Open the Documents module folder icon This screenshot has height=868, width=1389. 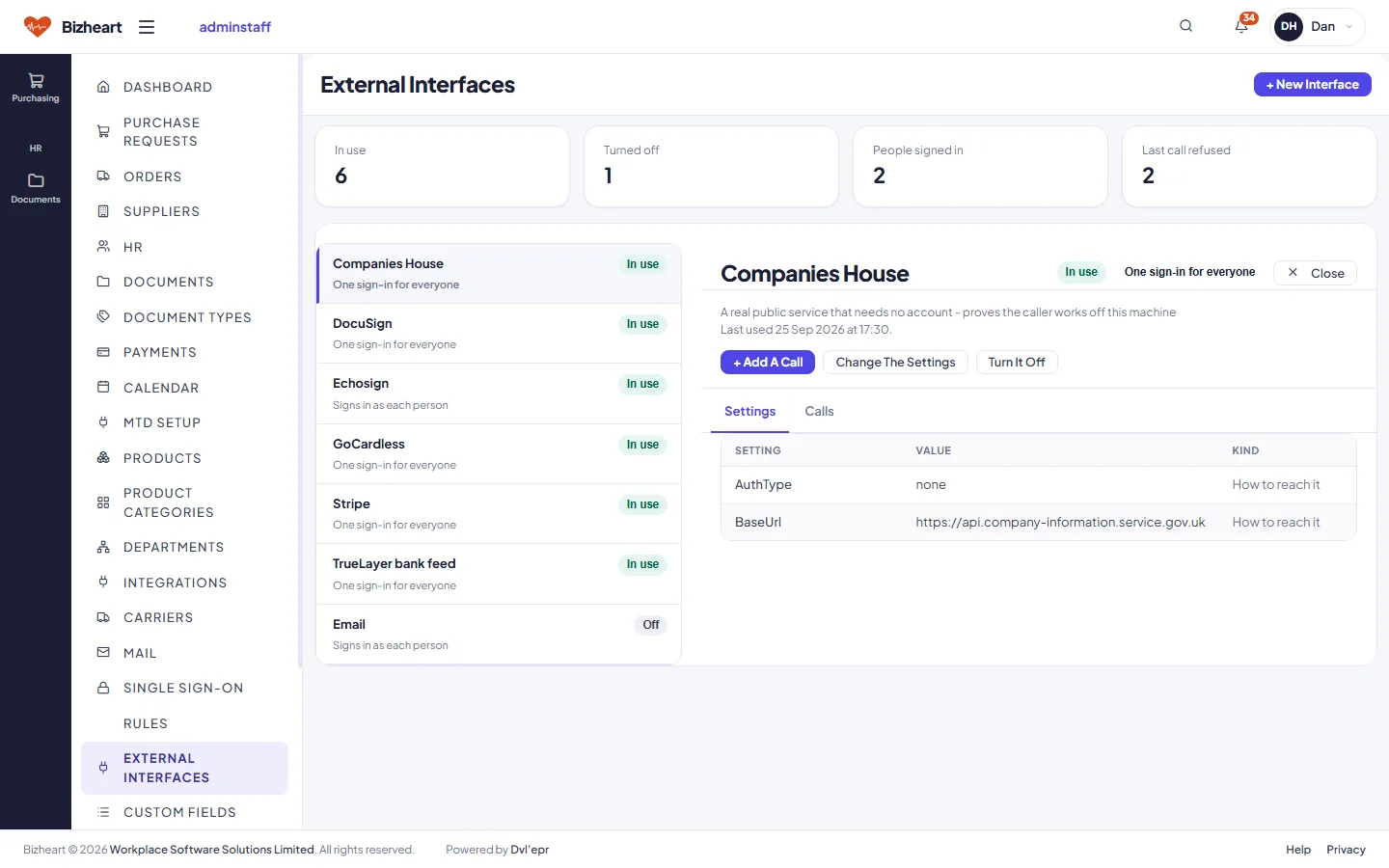pyautogui.click(x=36, y=180)
